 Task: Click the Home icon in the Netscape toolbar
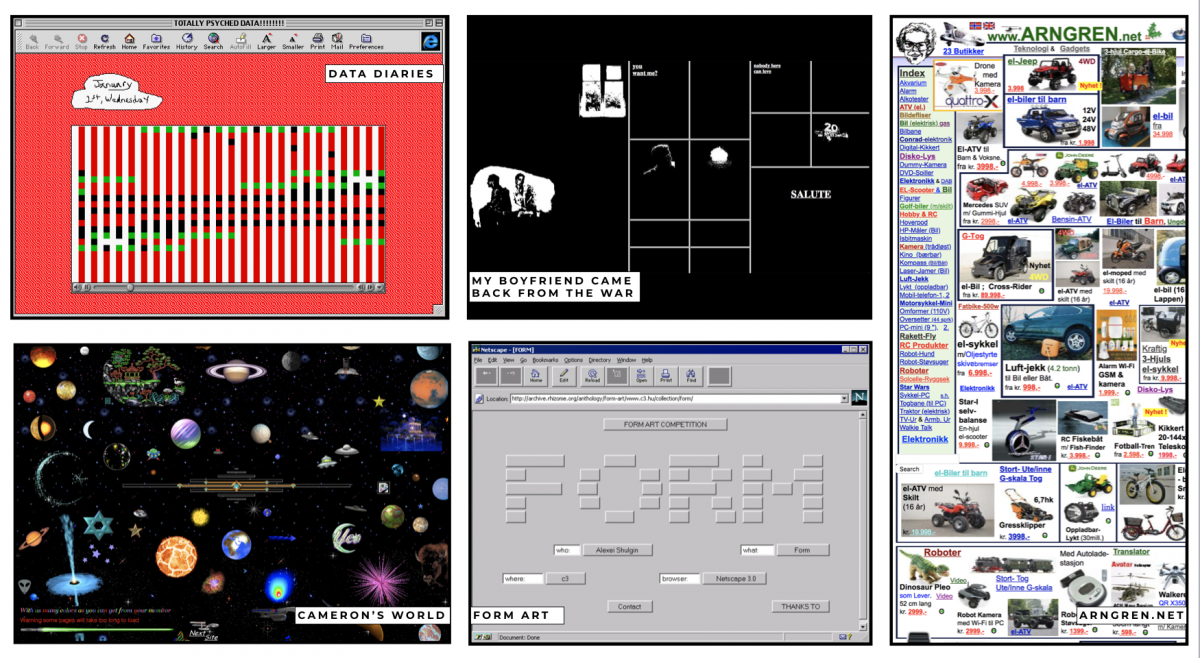click(x=536, y=376)
